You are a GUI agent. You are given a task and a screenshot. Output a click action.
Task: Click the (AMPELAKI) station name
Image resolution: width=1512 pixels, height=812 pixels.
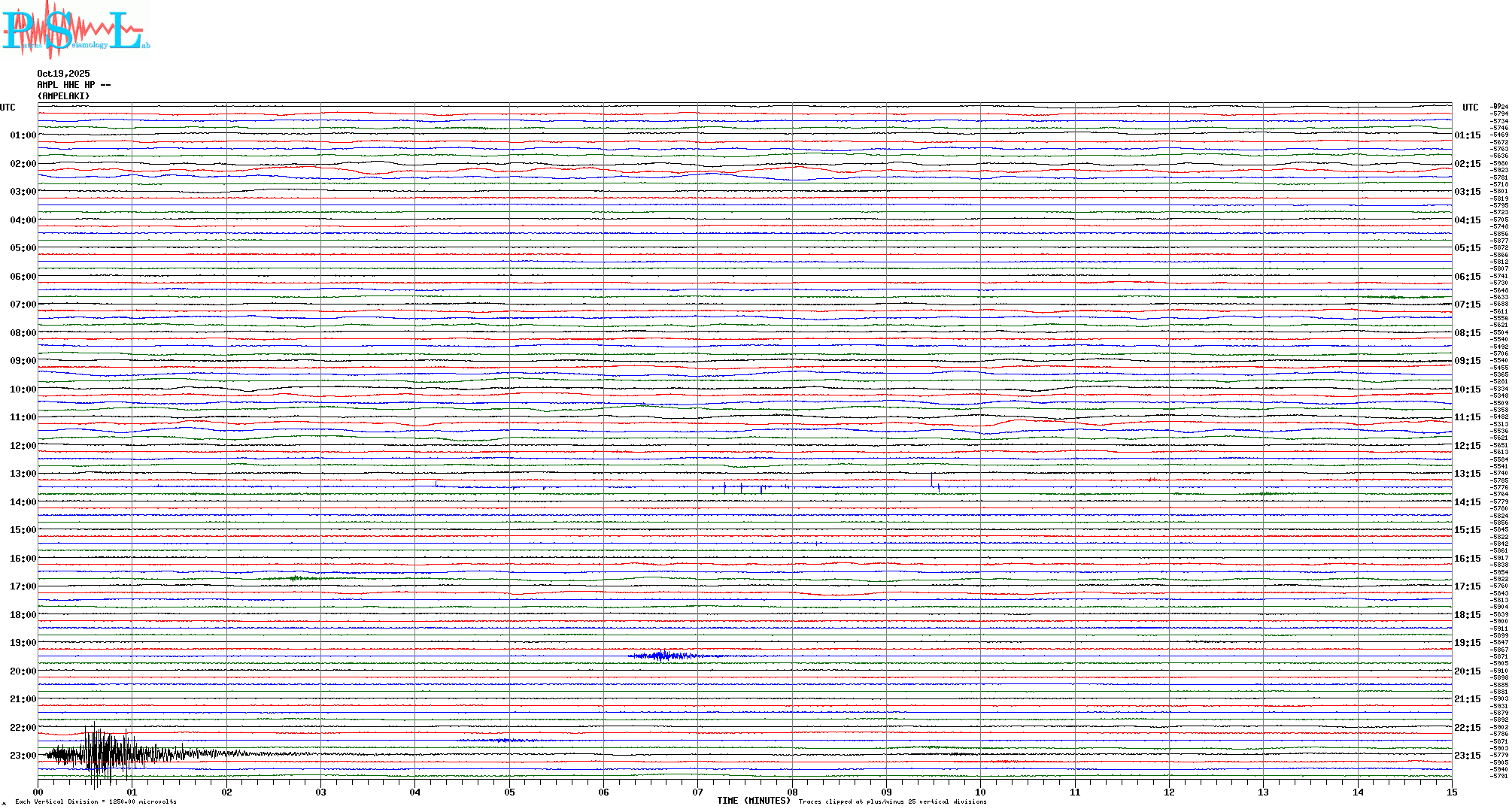pos(63,96)
